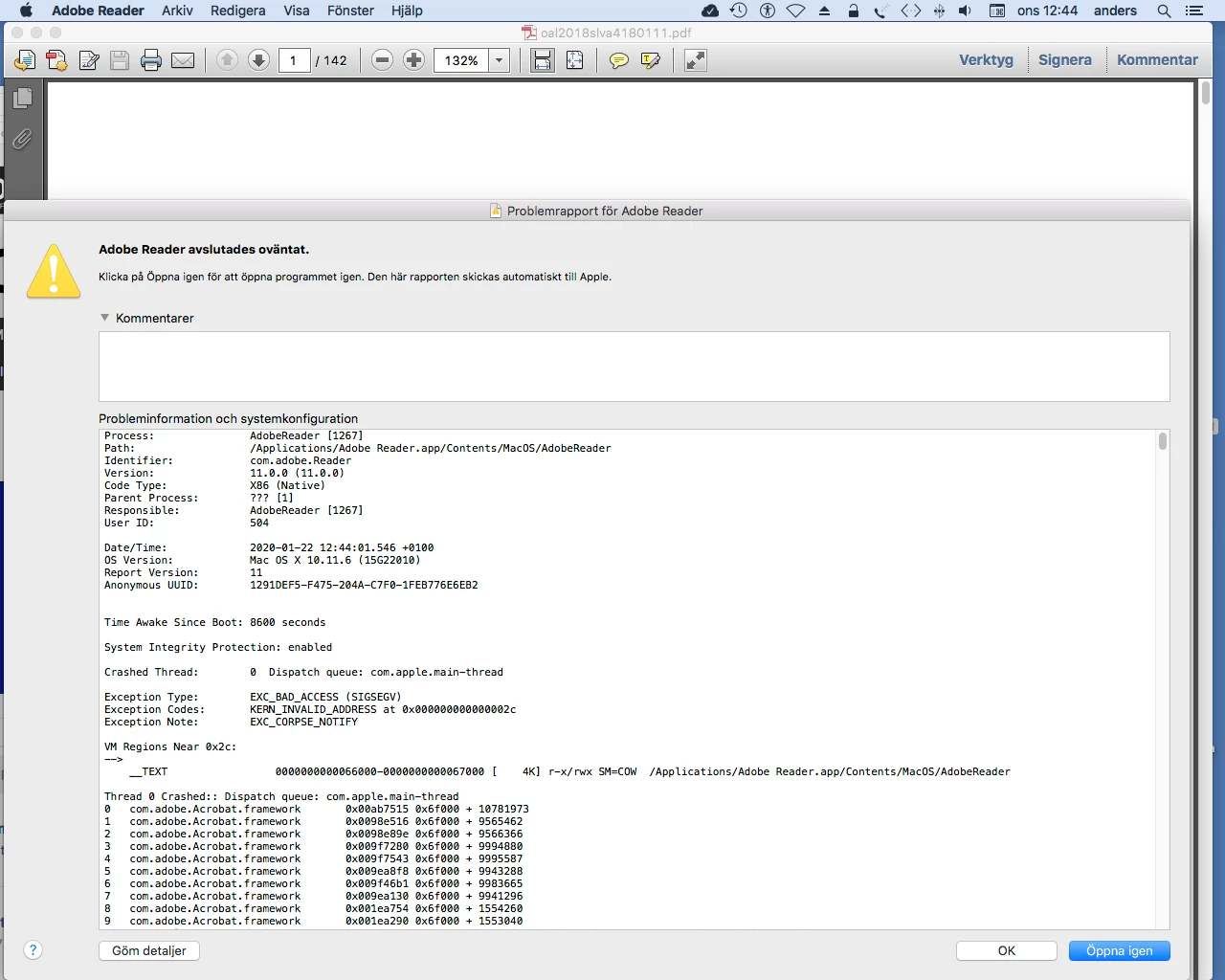The width and height of the screenshot is (1225, 980).
Task: Click the create PDF online icon
Action: 57,60
